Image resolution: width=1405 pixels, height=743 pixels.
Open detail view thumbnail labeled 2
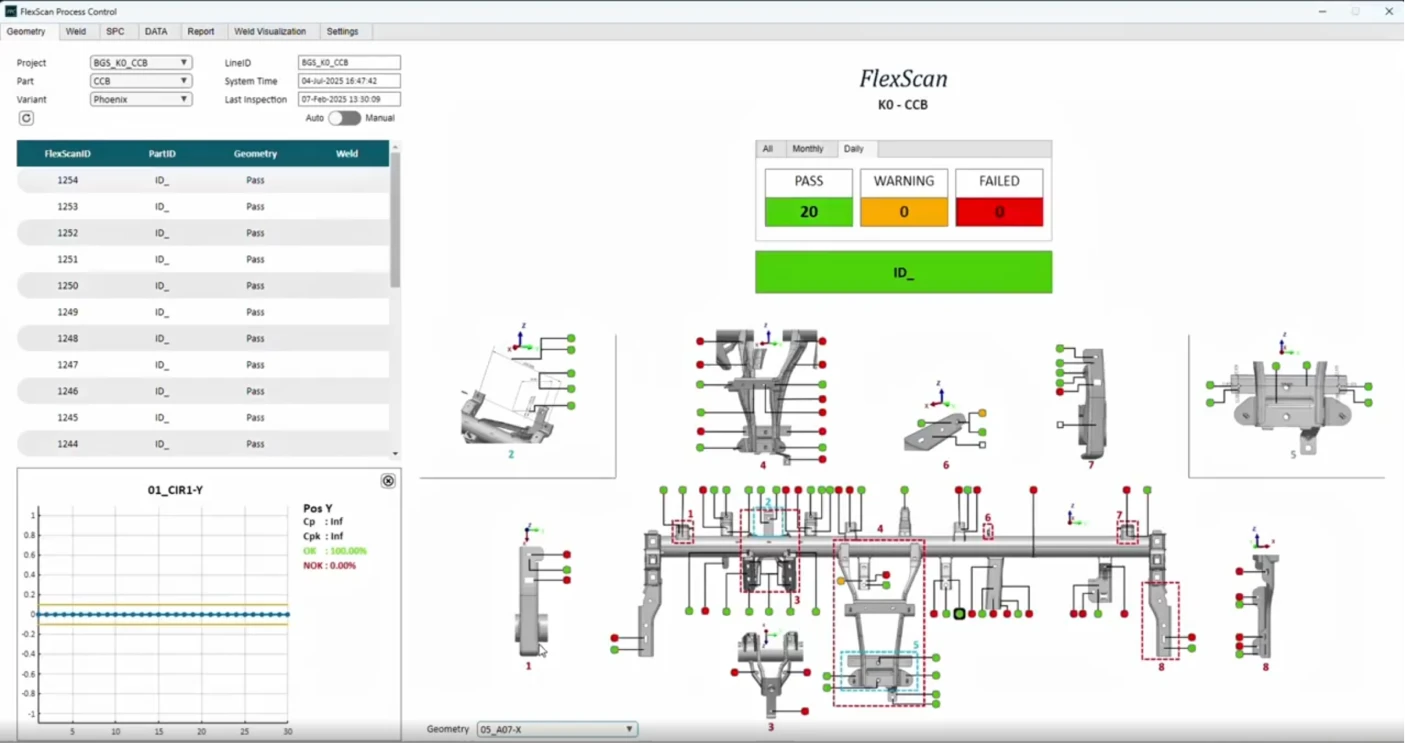click(517, 393)
